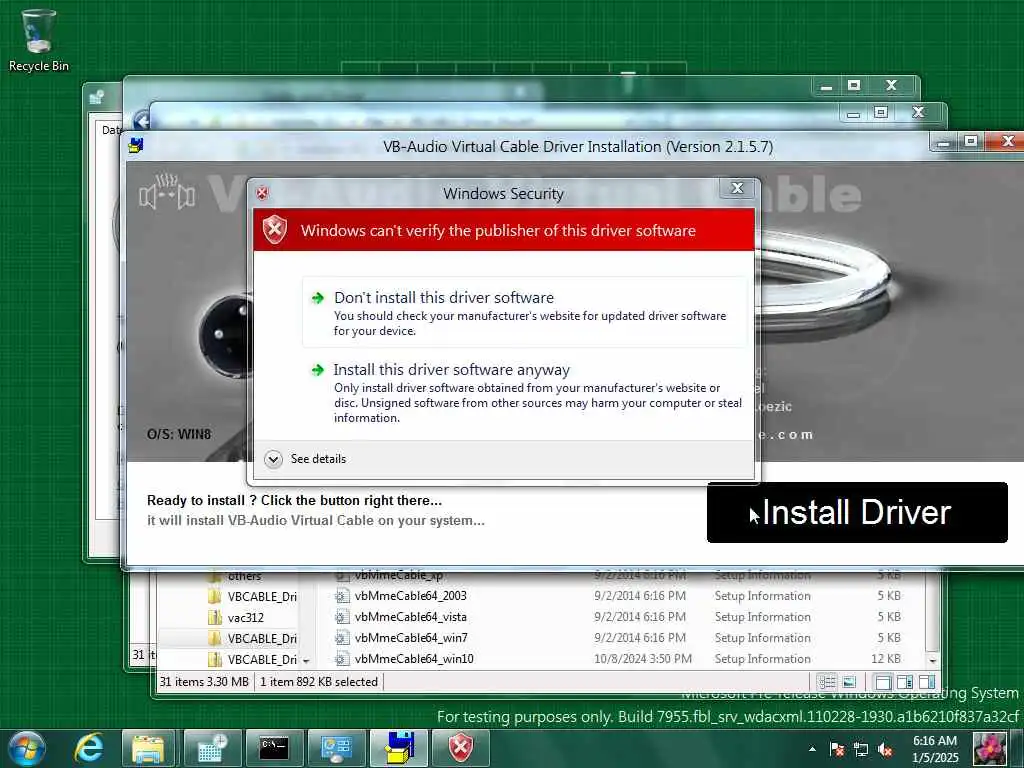Toggle the middle pane layout button in status bar
The image size is (1024, 768).
905,682
